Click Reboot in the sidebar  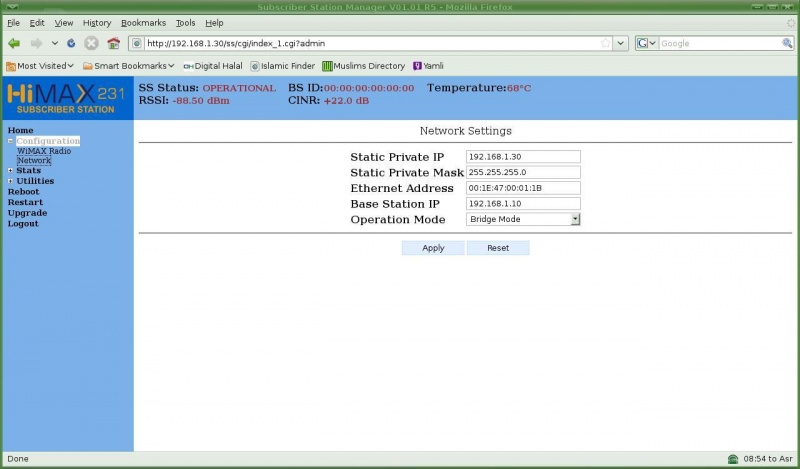(x=23, y=192)
